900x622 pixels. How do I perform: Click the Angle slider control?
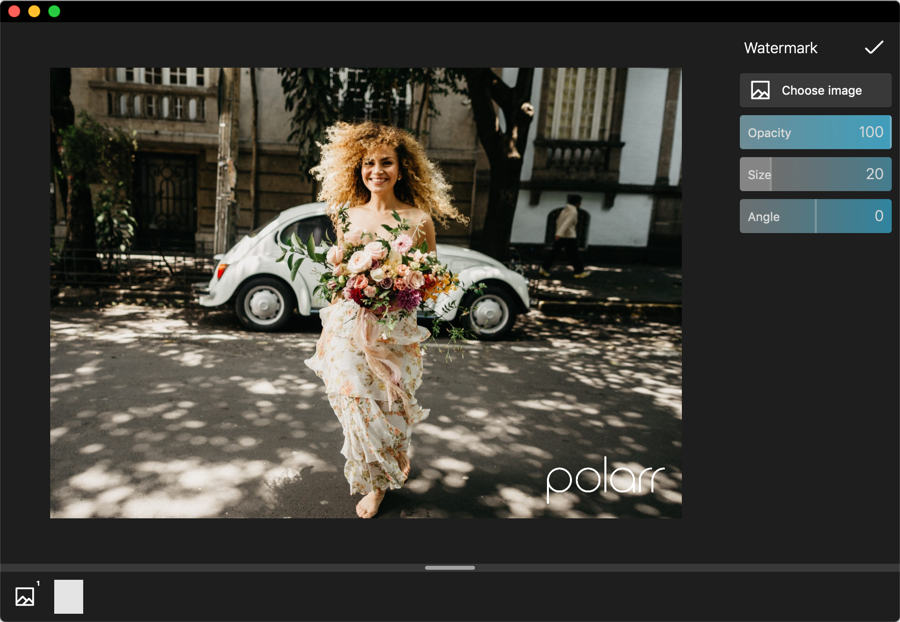click(815, 216)
